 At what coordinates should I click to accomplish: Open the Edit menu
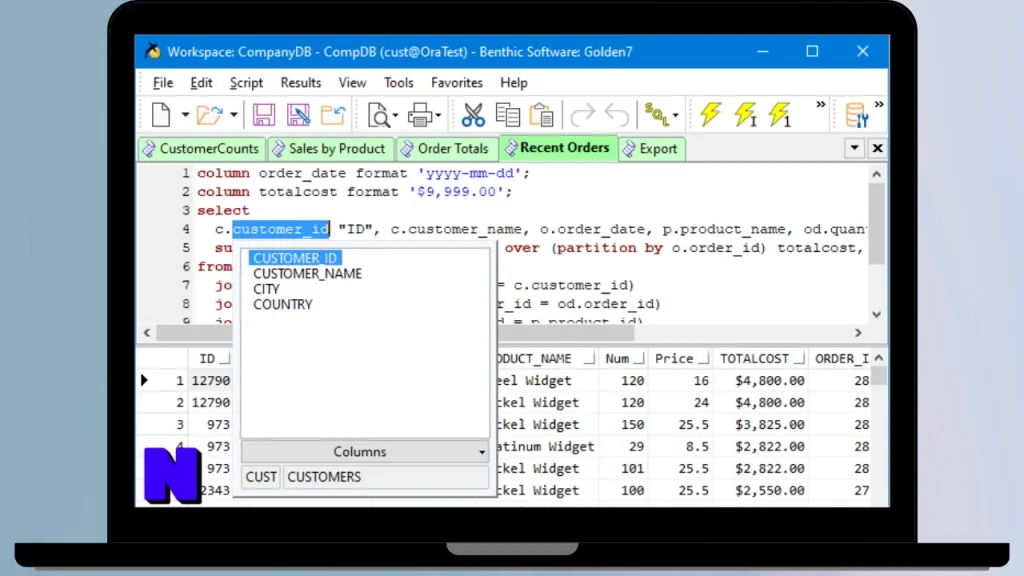pos(201,83)
